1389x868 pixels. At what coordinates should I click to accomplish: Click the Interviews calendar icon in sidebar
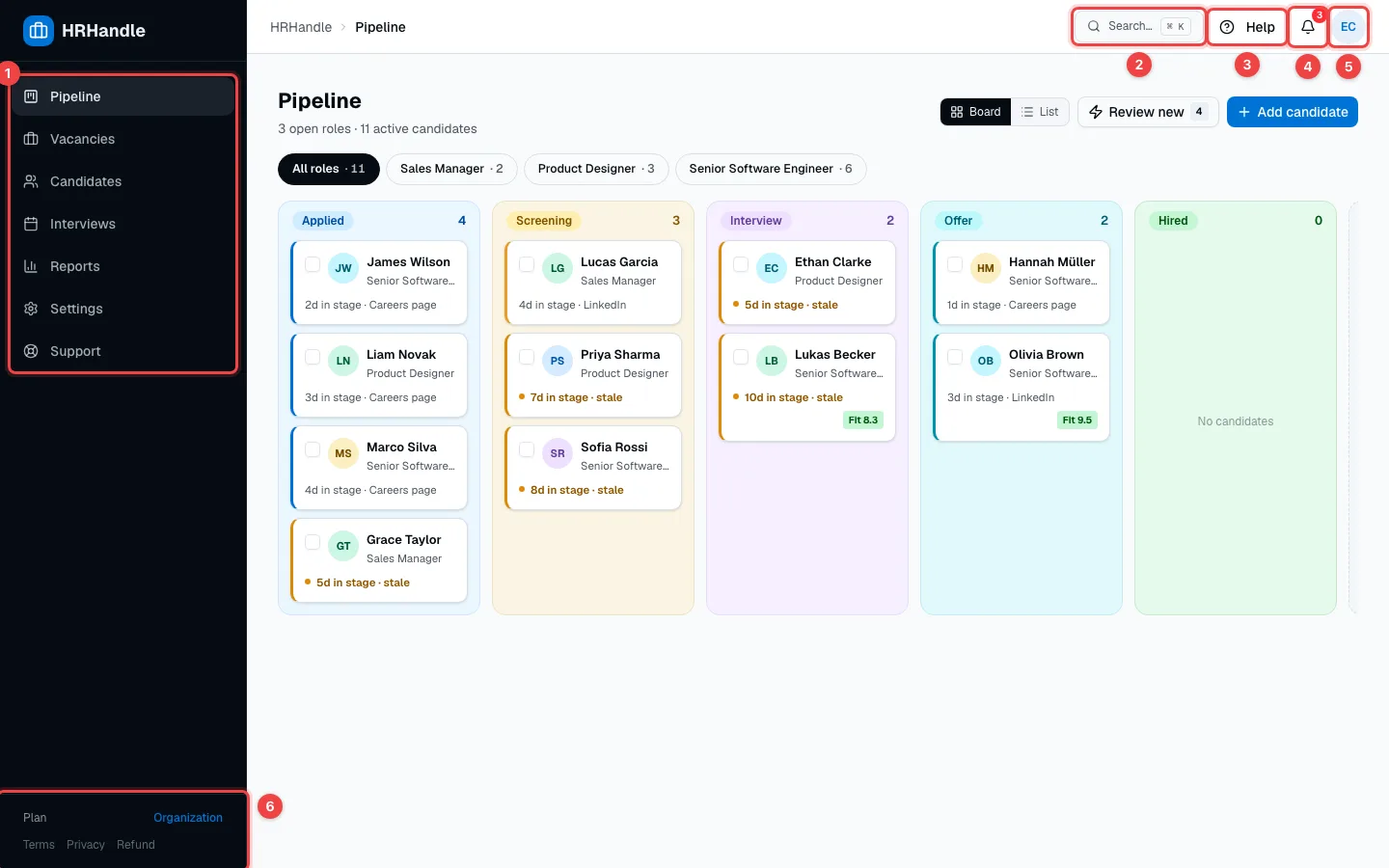(31, 224)
